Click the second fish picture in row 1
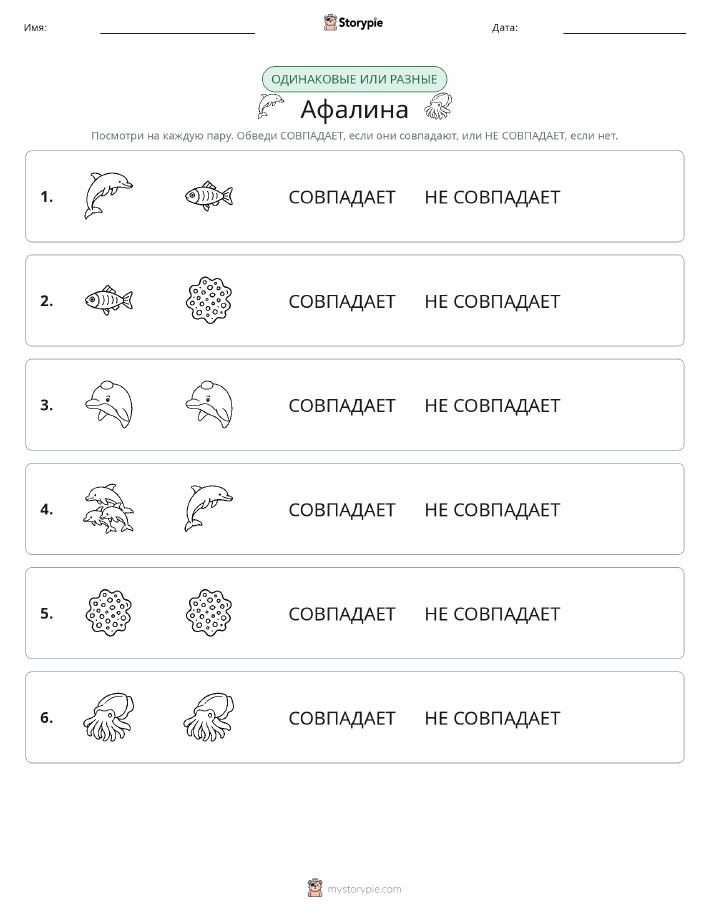Image resolution: width=709 pixels, height=917 pixels. coord(209,196)
